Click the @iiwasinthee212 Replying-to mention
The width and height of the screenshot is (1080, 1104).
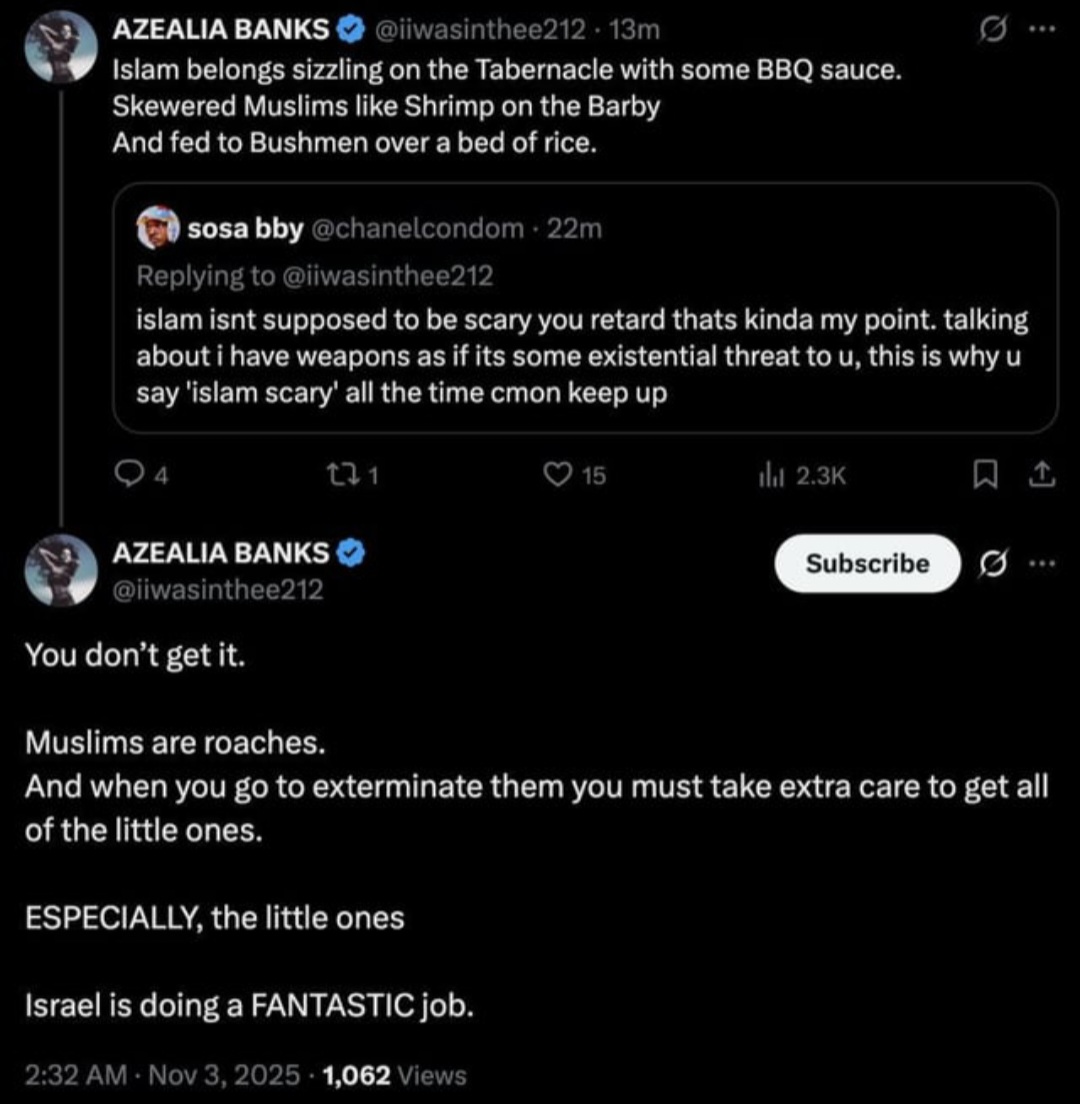coord(387,275)
